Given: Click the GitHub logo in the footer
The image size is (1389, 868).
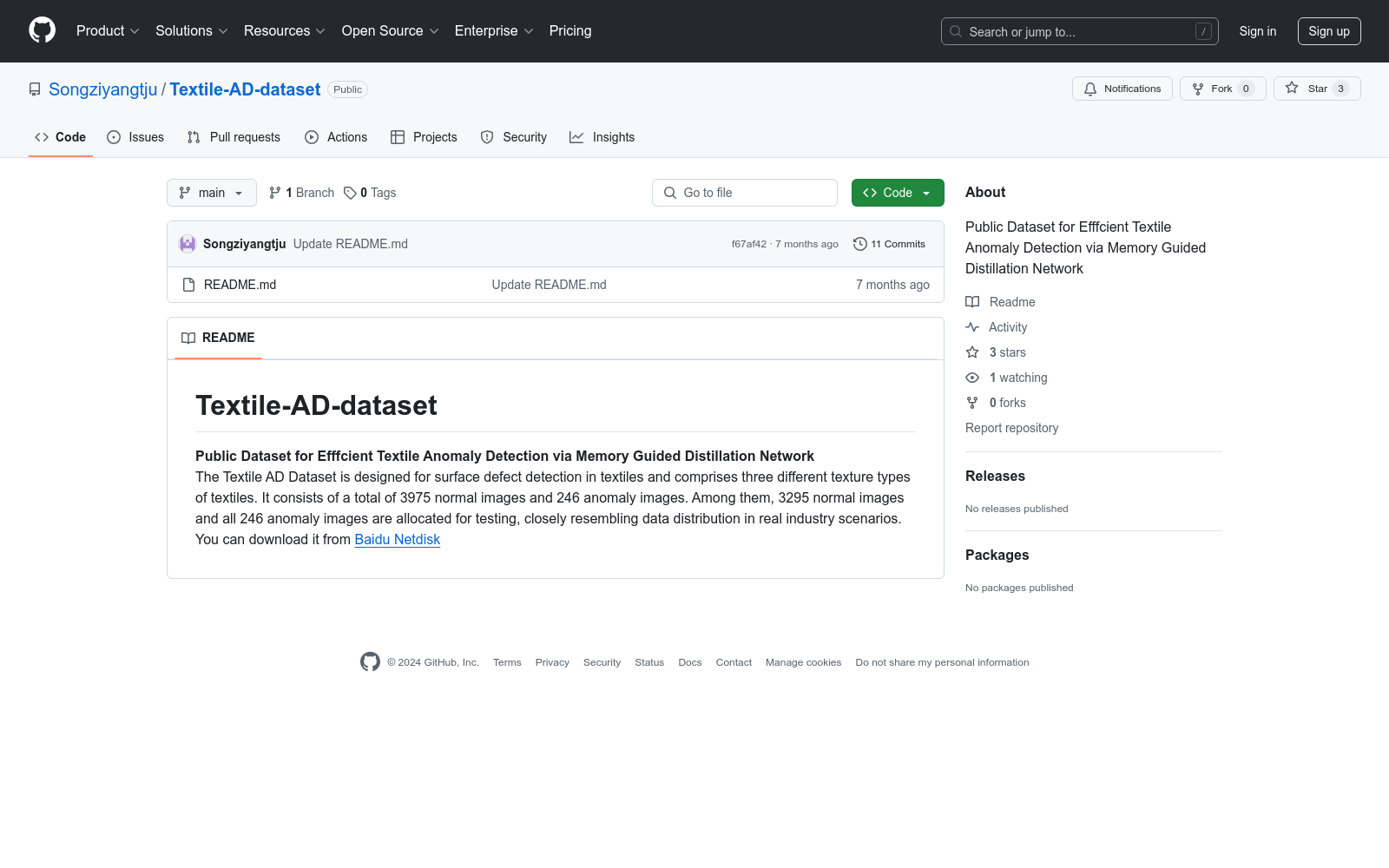Looking at the screenshot, I should tap(370, 662).
